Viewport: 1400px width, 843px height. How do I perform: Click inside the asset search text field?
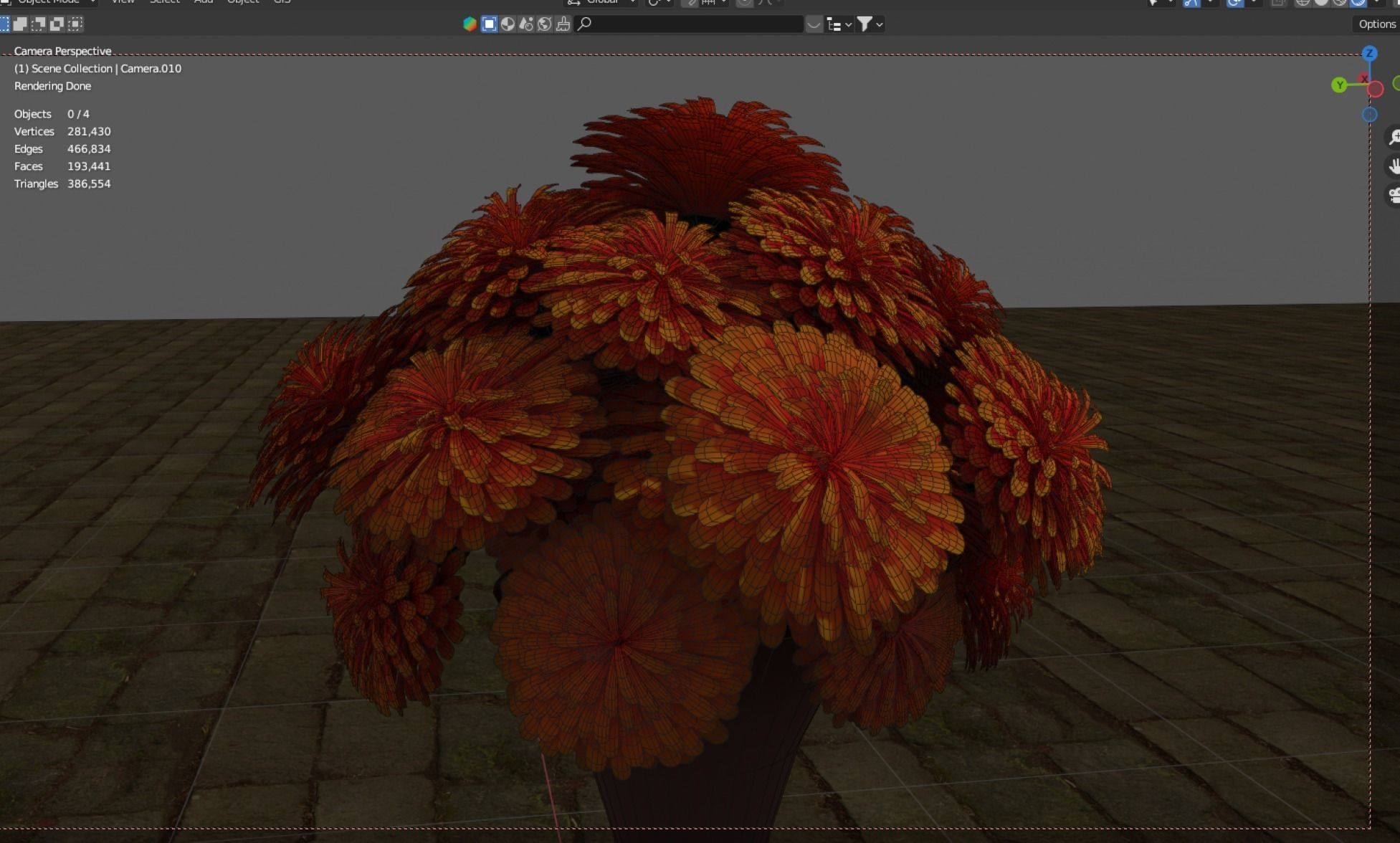689,24
